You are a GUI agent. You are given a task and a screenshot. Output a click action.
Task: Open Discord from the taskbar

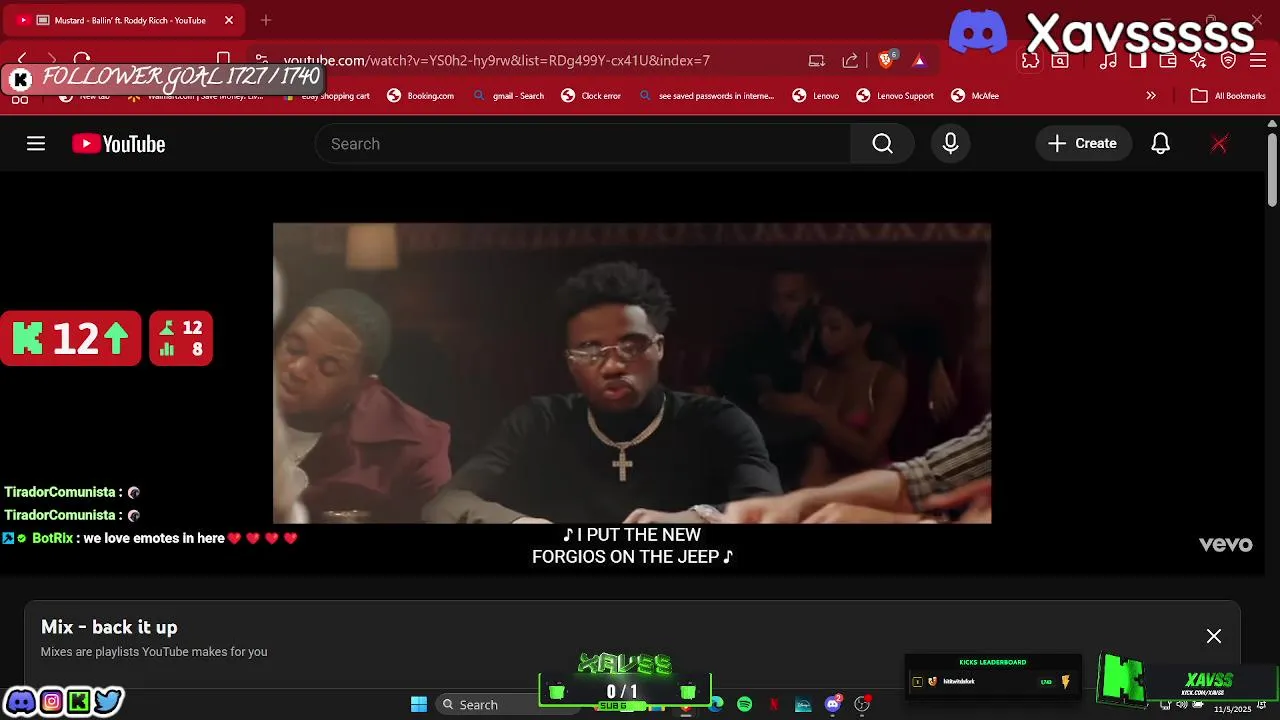tap(833, 704)
